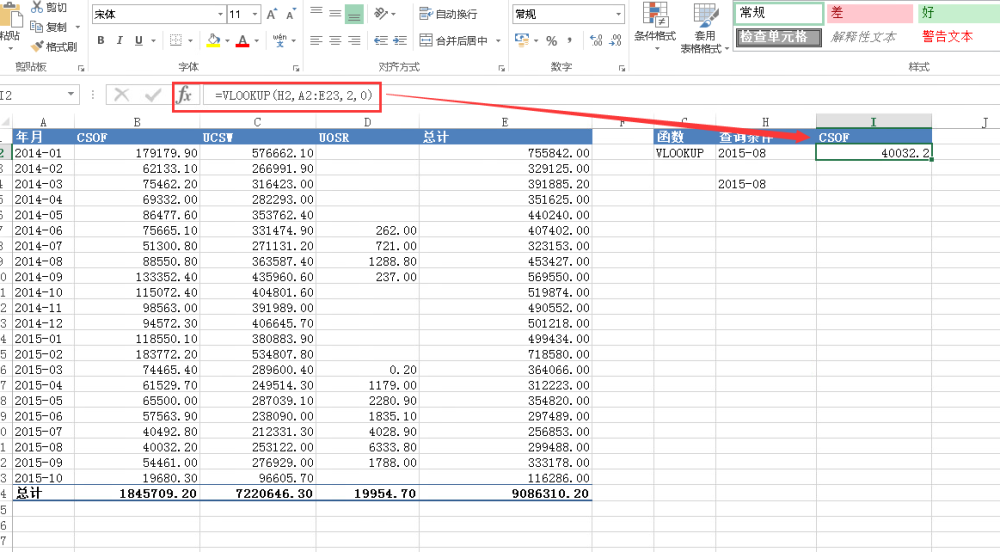Image resolution: width=1000 pixels, height=552 pixels.
Task: Open Format as Table (套用表格格式)
Action: pos(704,27)
